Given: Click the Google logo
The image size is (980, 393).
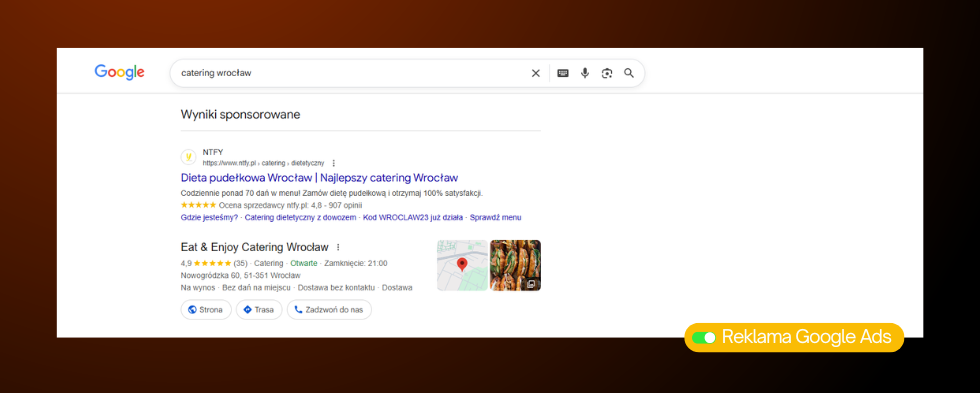Looking at the screenshot, I should click(119, 72).
